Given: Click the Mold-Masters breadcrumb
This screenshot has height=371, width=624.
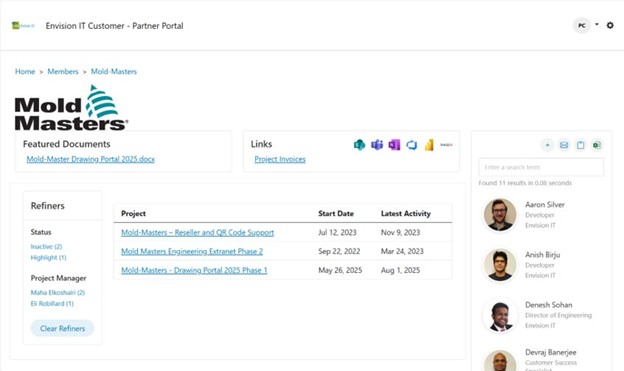Looking at the screenshot, I should point(114,72).
